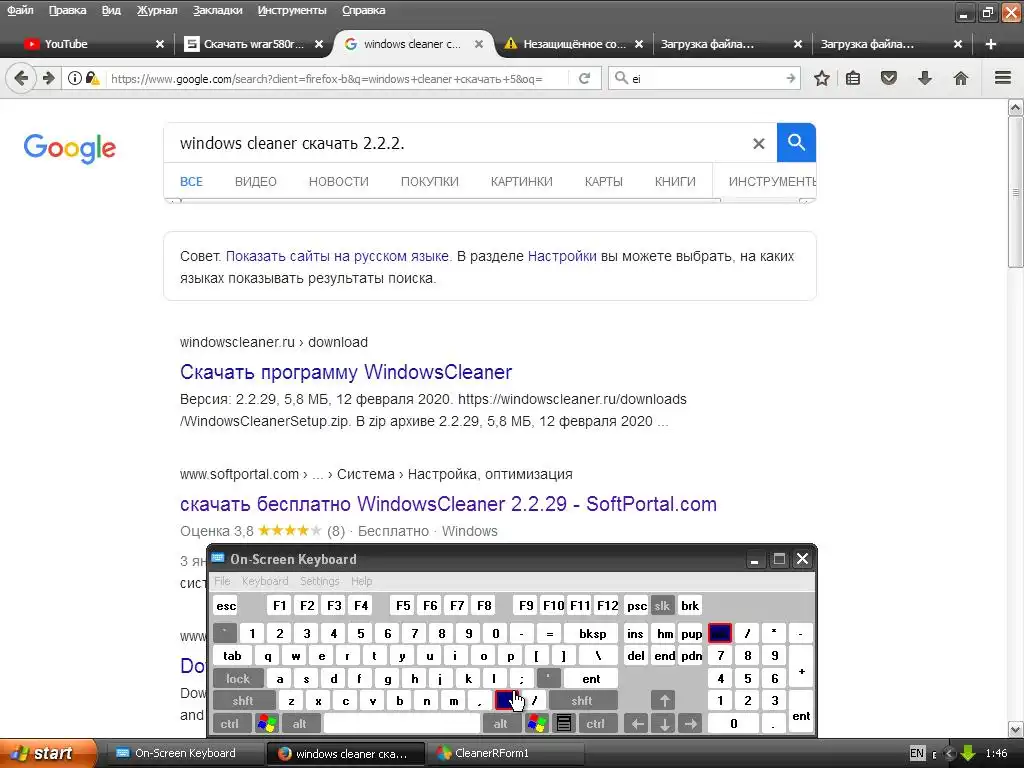
Task: Go forward with the browser forward arrow
Action: coord(48,78)
